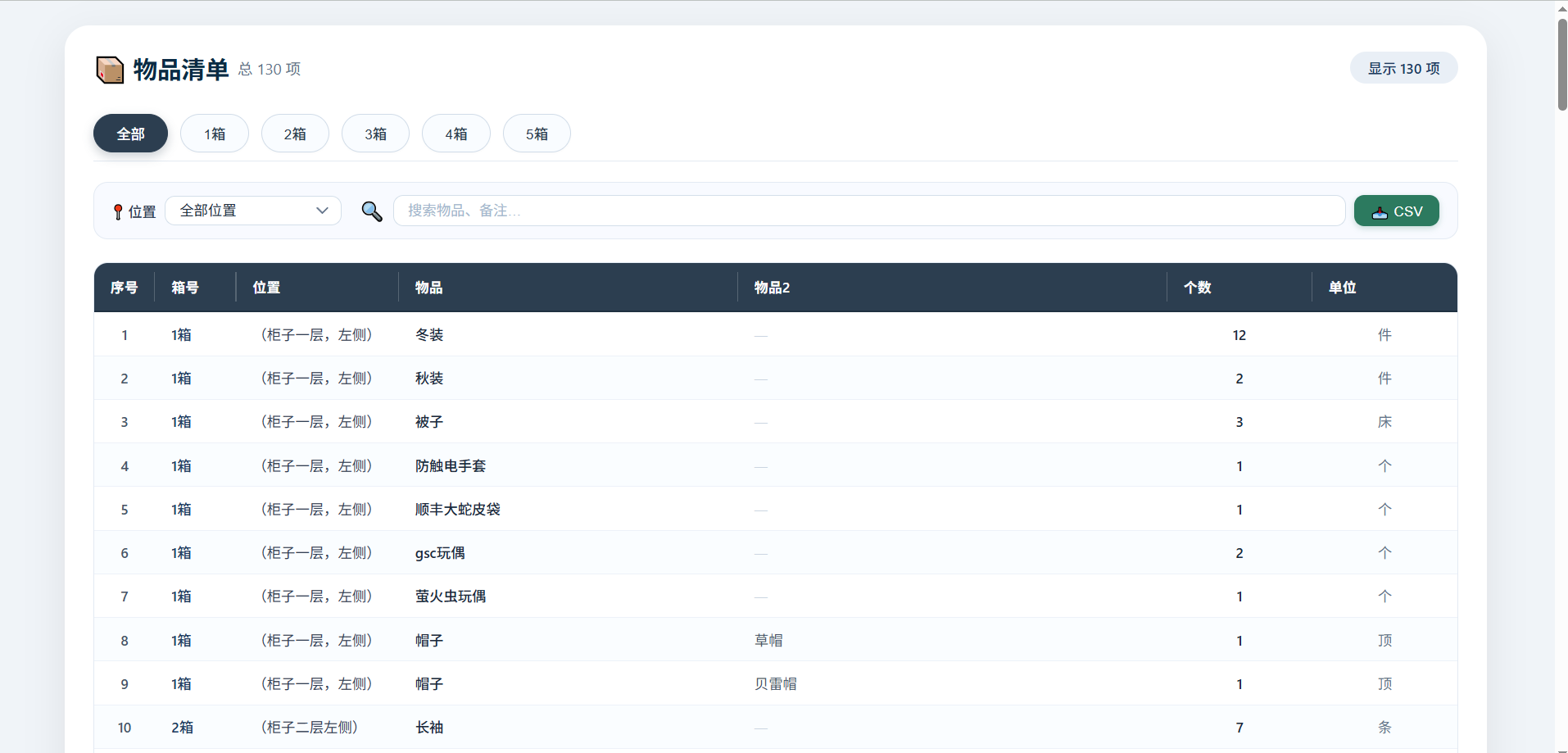
Task: Select the 顺丰大蛇皮袋 row
Action: (x=775, y=509)
